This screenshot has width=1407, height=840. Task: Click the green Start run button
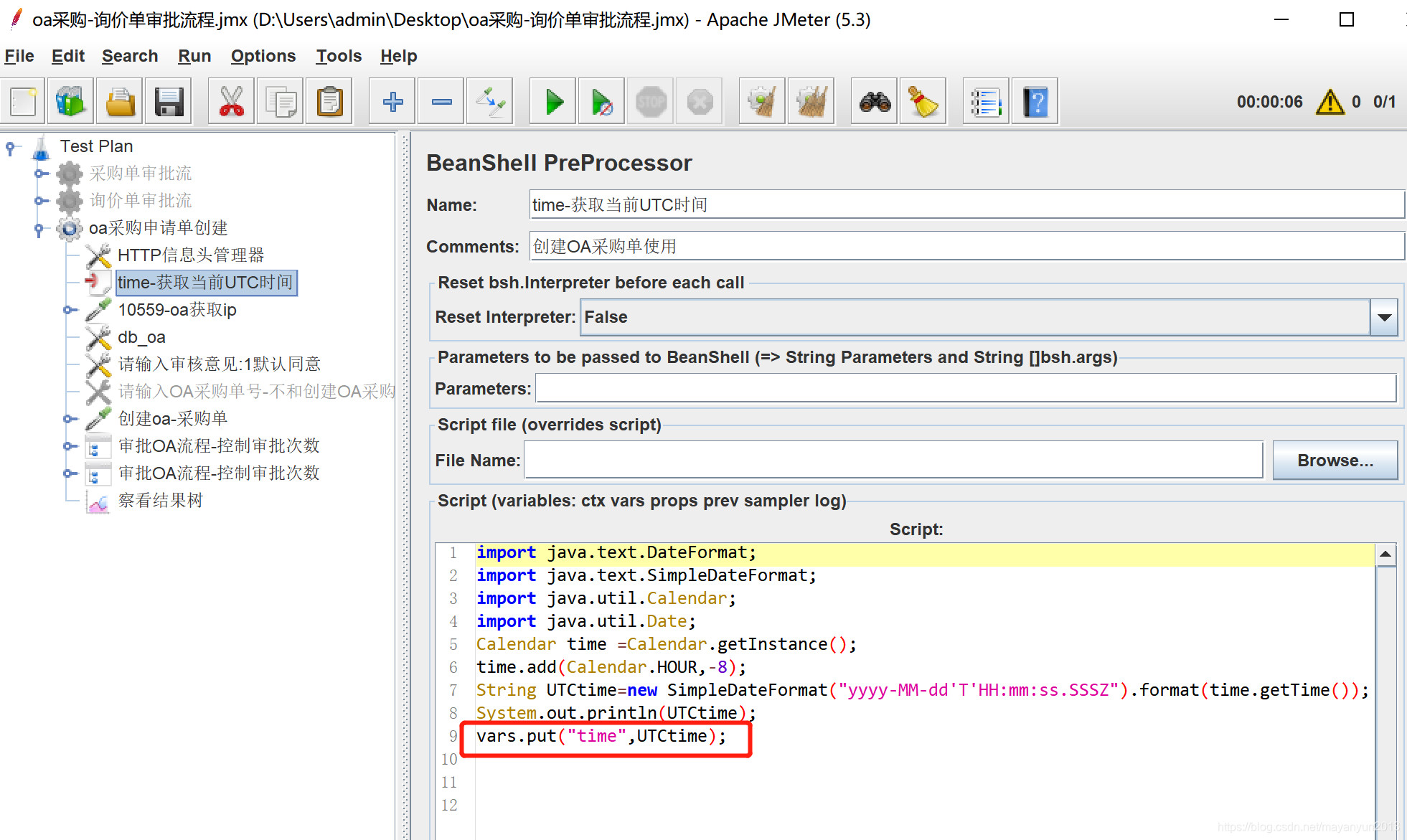pyautogui.click(x=554, y=102)
